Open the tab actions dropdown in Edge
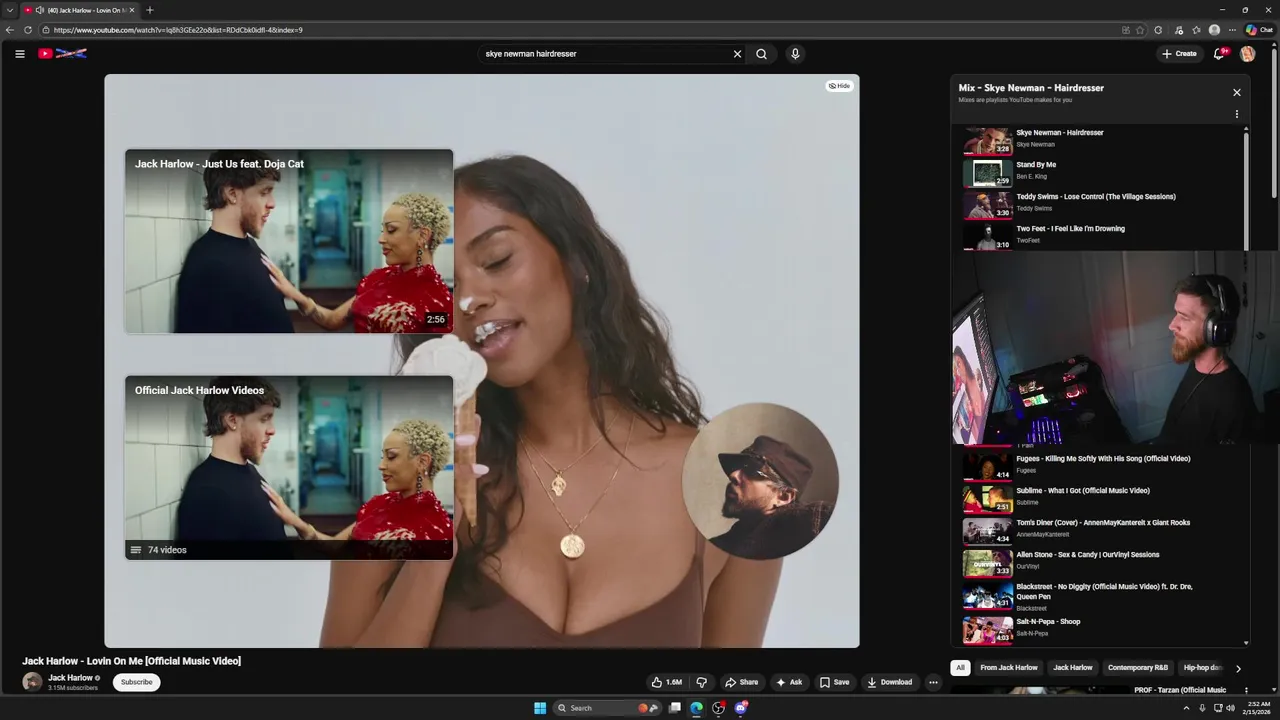Screen dimensions: 1280x720 coord(9,10)
